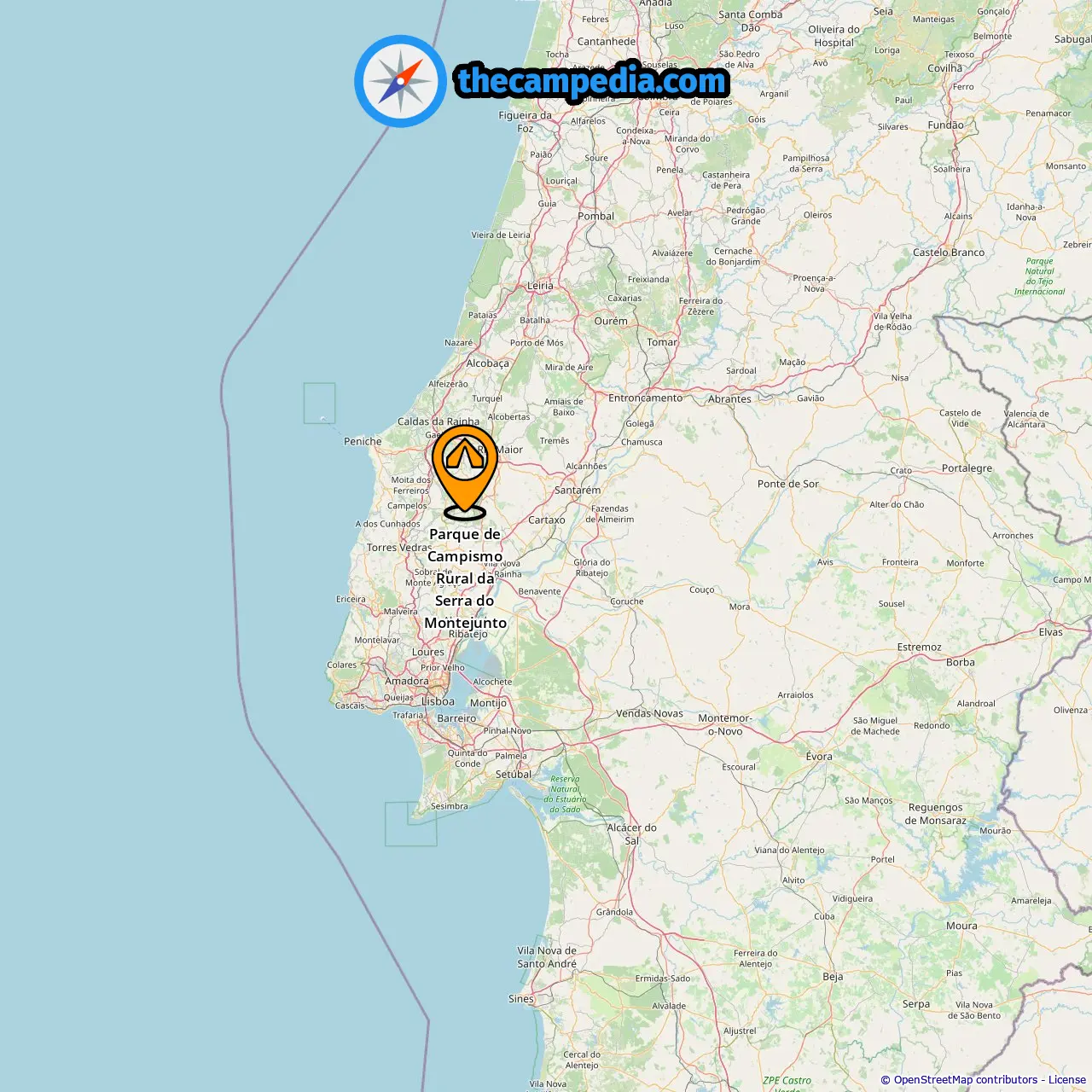Click the compass logo icon
Screen dimensions: 1092x1092
click(x=400, y=81)
